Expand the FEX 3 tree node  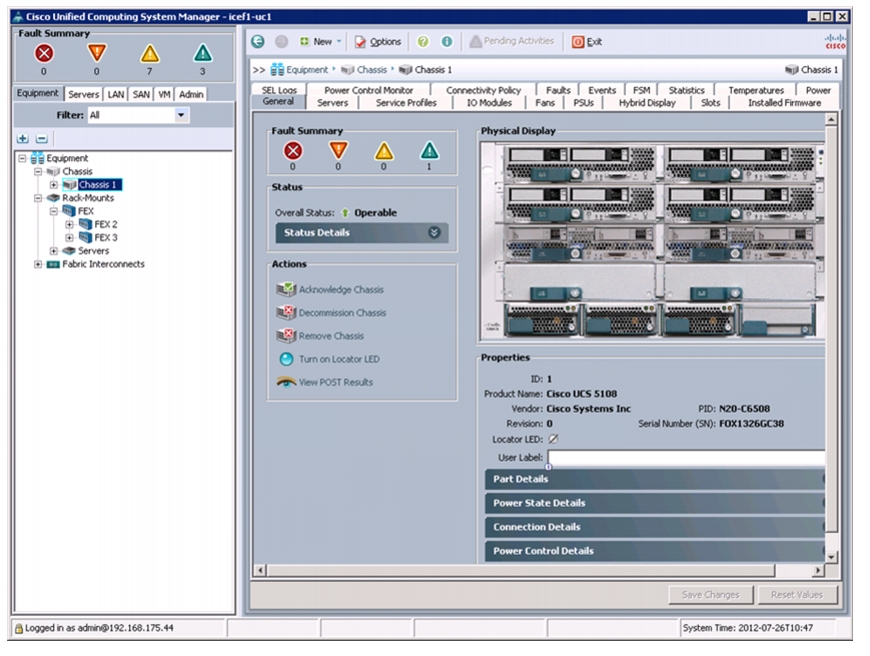pos(69,238)
